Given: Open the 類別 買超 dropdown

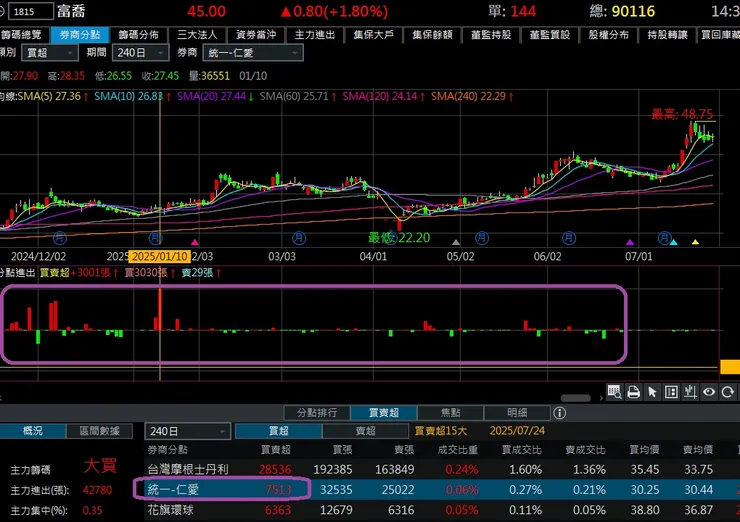Looking at the screenshot, I should 50,53.
